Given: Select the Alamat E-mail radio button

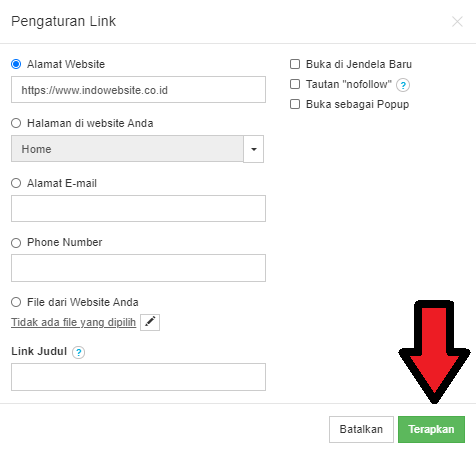Looking at the screenshot, I should coord(16,183).
